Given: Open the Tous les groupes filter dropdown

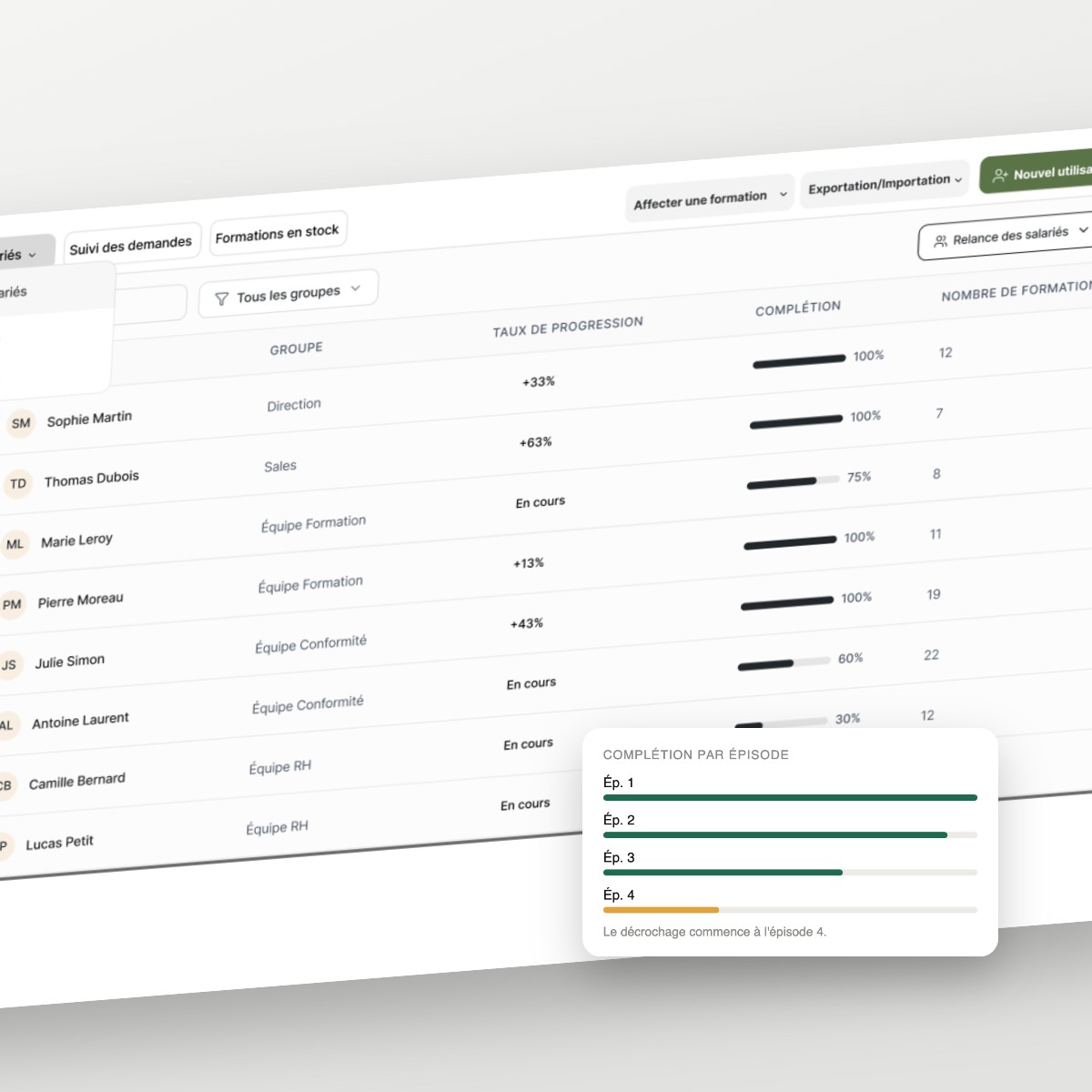Looking at the screenshot, I should tap(288, 294).
